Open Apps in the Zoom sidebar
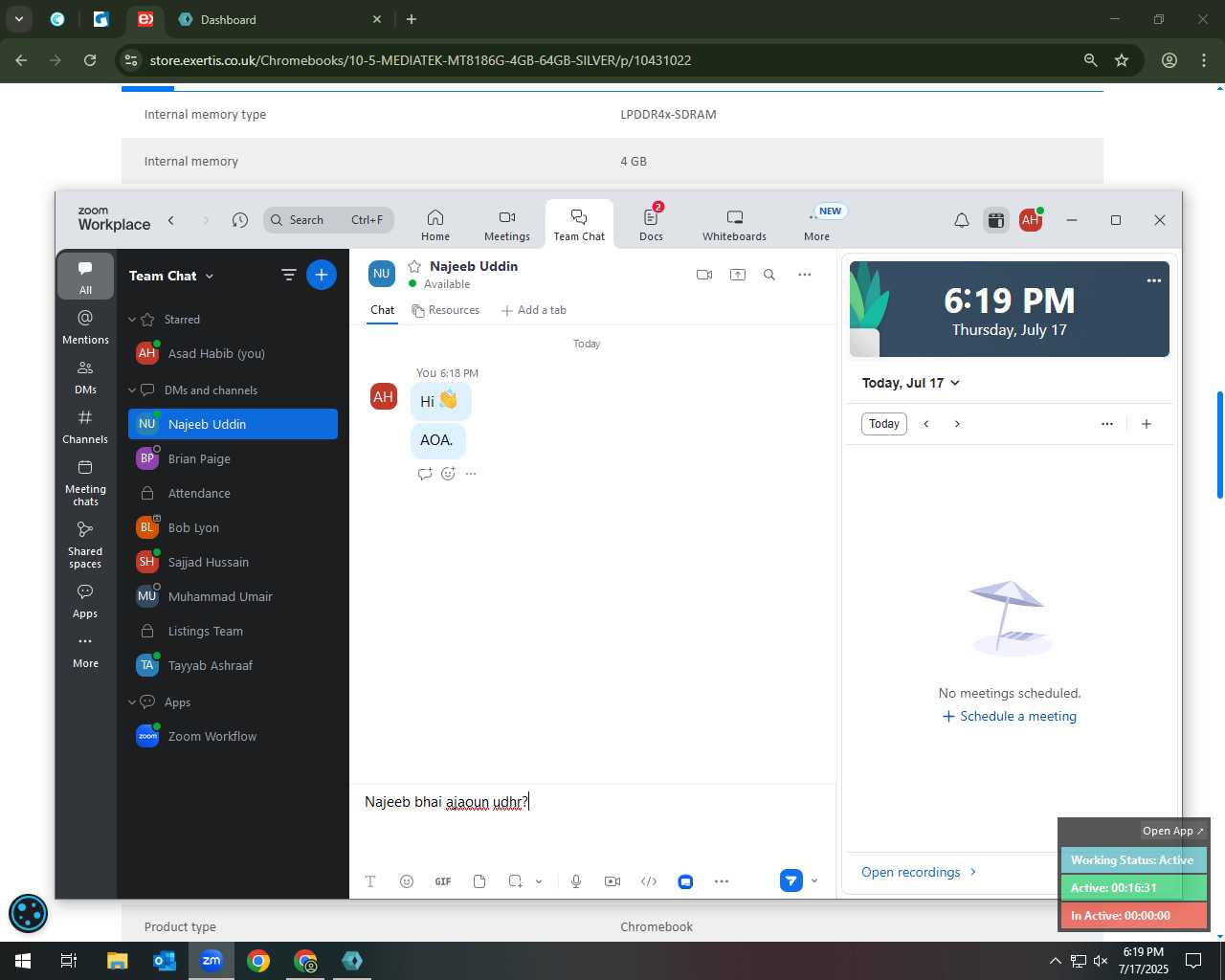1225x980 pixels. (x=85, y=601)
